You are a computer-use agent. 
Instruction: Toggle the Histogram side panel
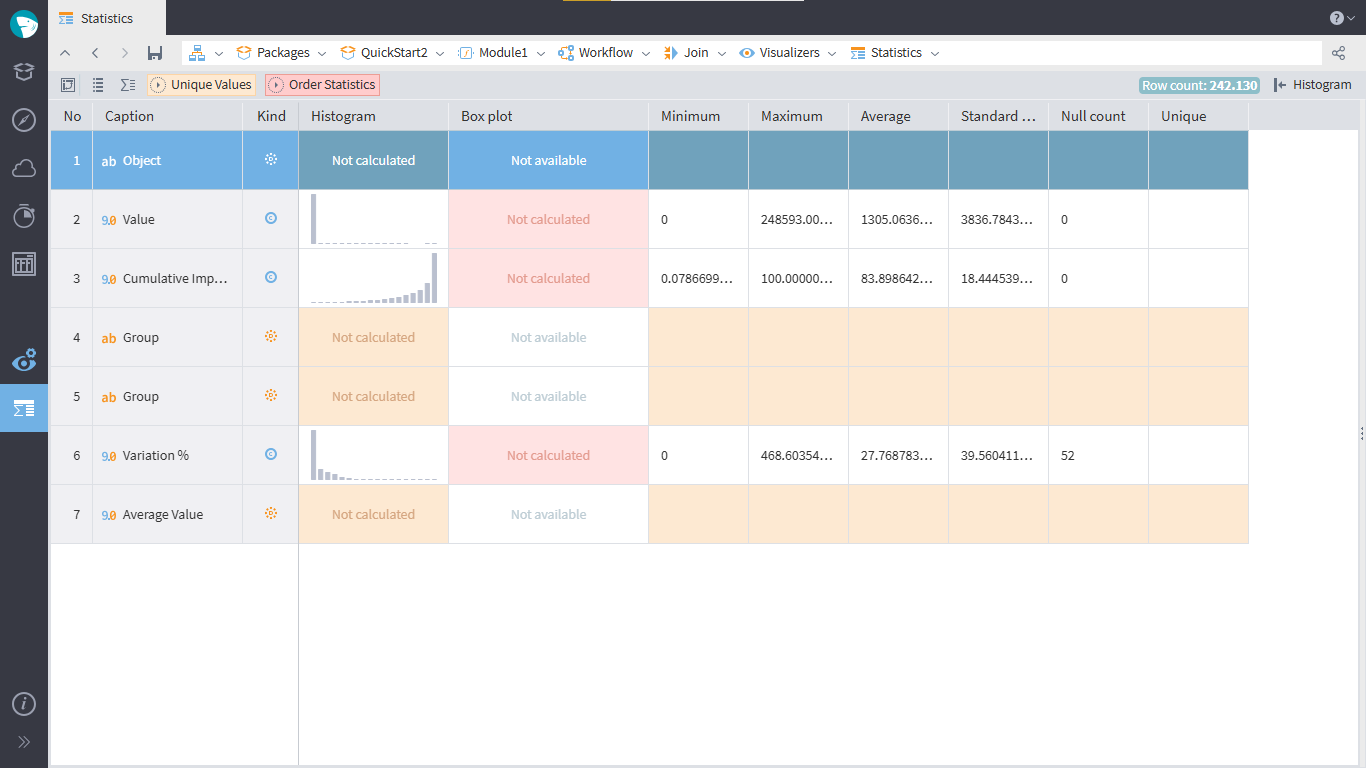1312,85
